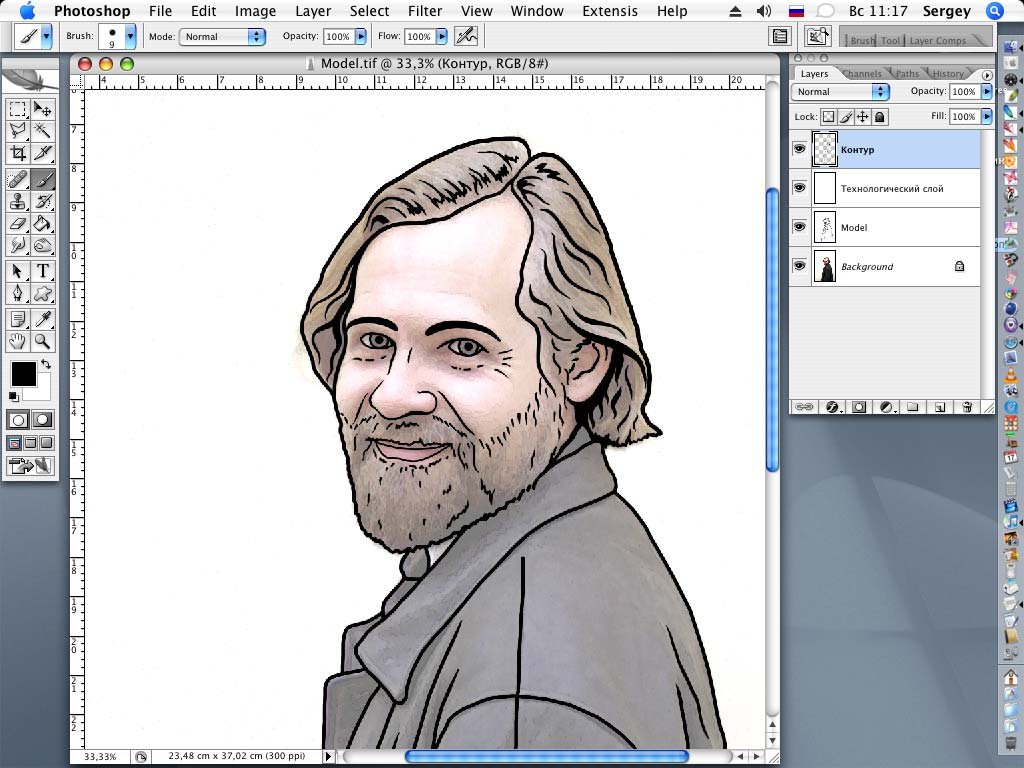
Task: Create a new layer from Layers panel
Action: [940, 407]
